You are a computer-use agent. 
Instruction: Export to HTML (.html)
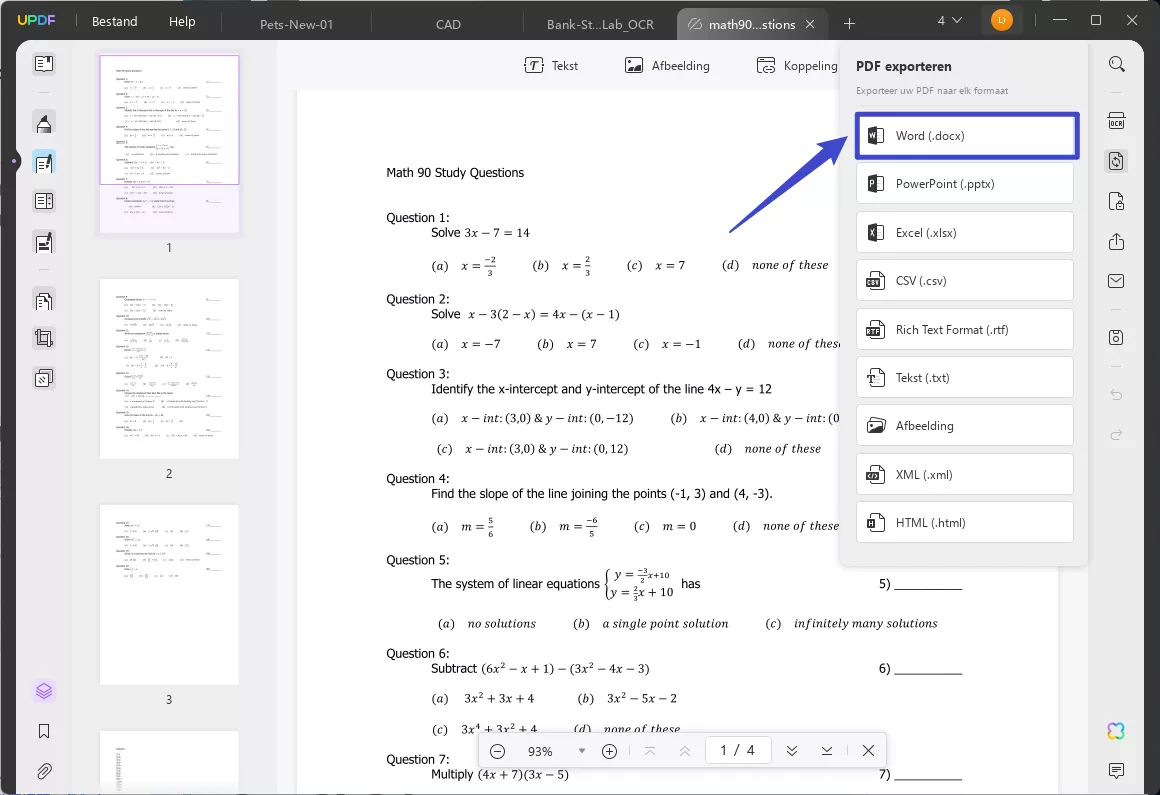coord(965,523)
